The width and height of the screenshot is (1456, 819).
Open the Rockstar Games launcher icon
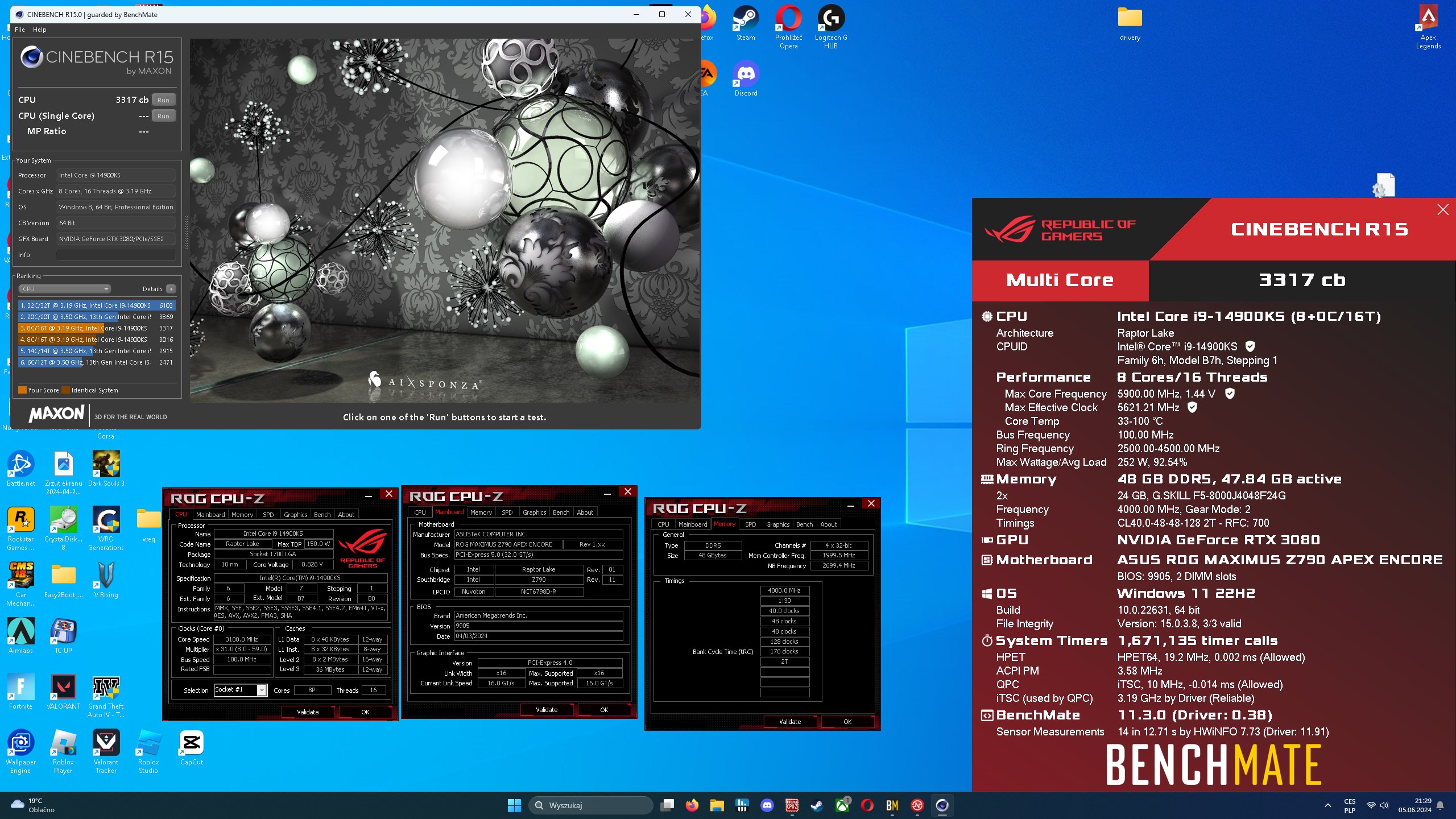point(21,528)
